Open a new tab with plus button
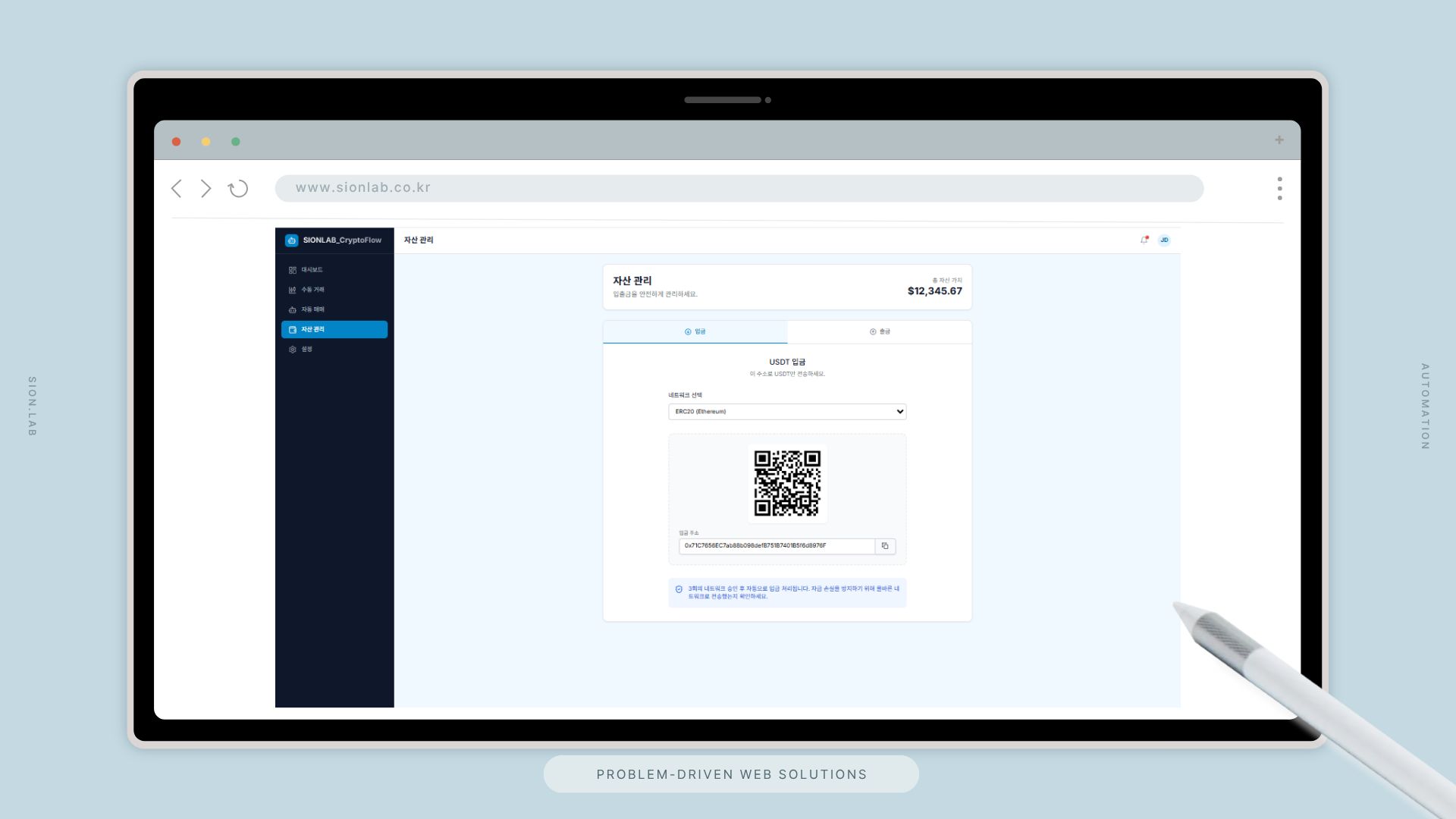Viewport: 1456px width, 819px height. pos(1279,140)
